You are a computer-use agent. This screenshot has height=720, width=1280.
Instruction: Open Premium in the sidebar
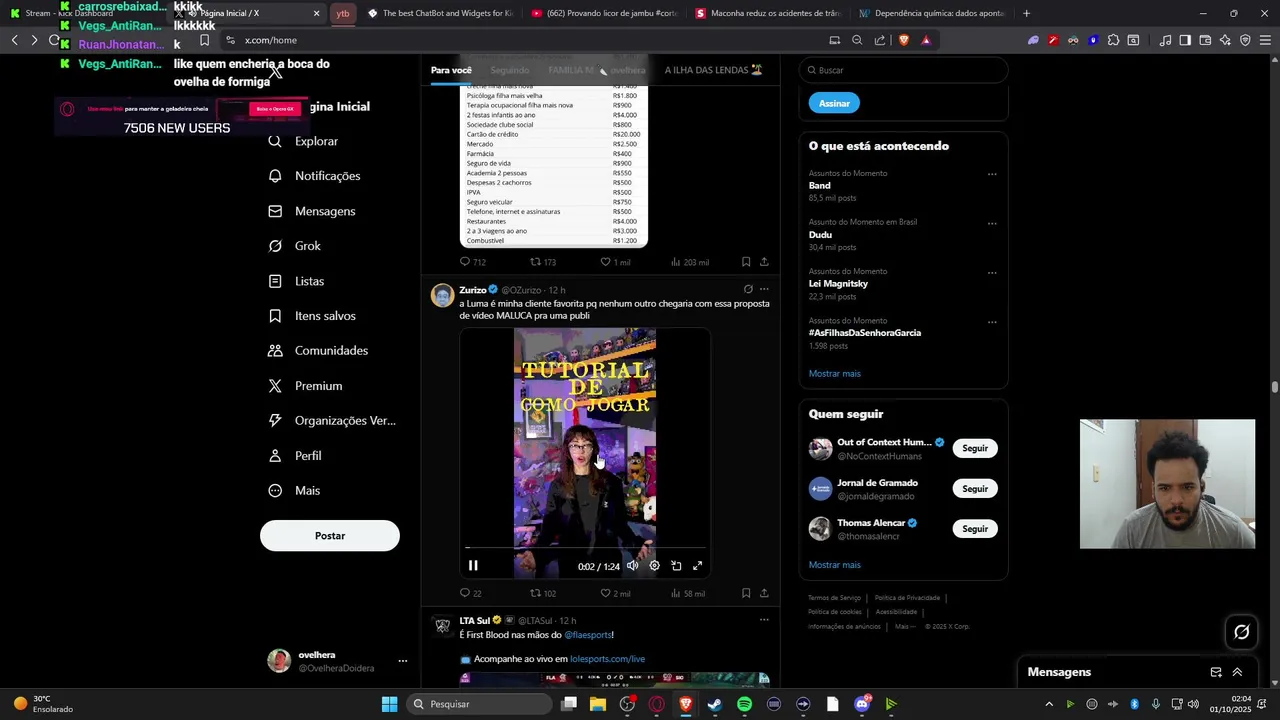click(x=305, y=386)
